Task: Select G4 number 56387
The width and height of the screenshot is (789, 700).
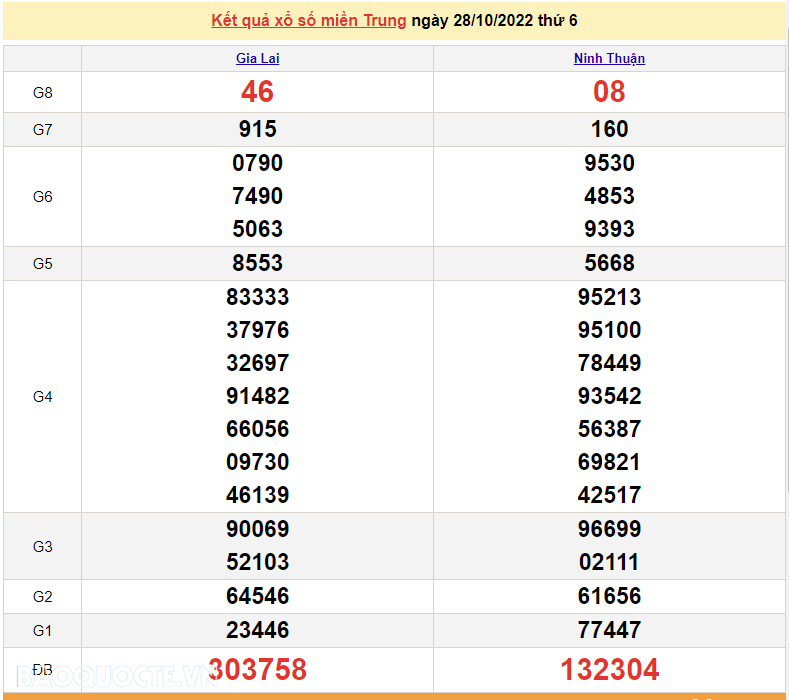Action: [609, 429]
